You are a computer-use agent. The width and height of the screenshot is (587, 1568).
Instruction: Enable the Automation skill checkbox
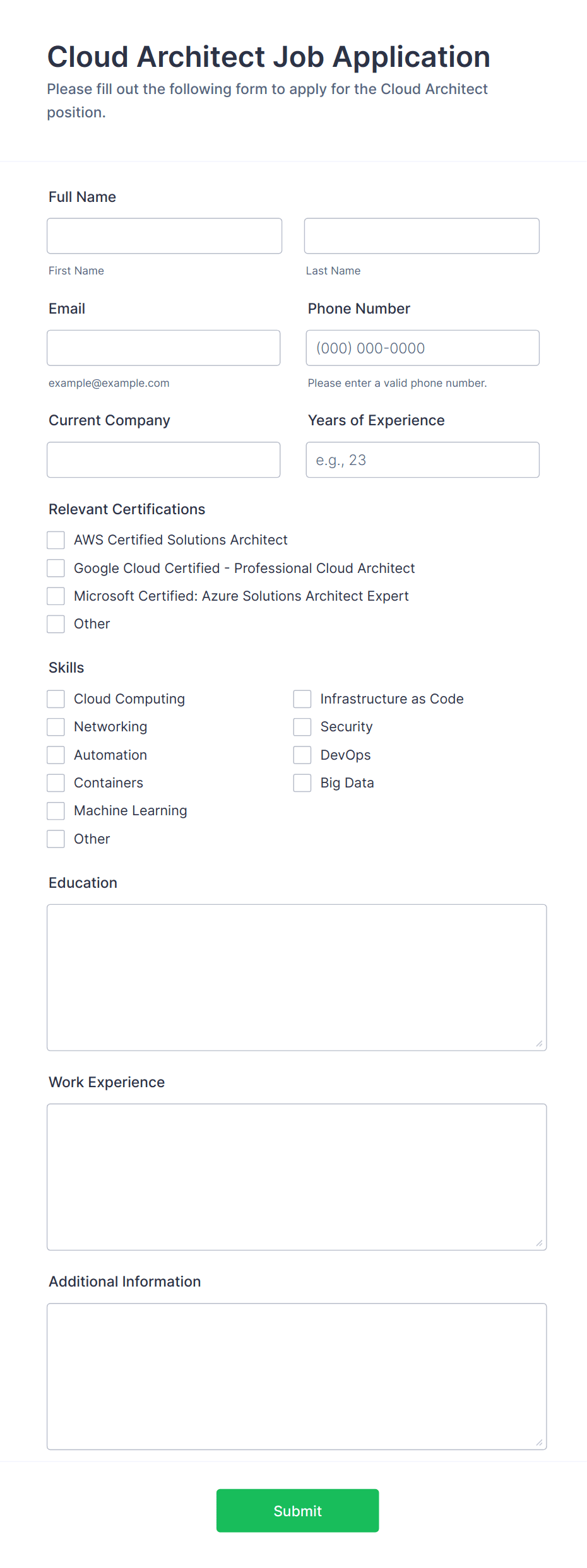coord(56,755)
